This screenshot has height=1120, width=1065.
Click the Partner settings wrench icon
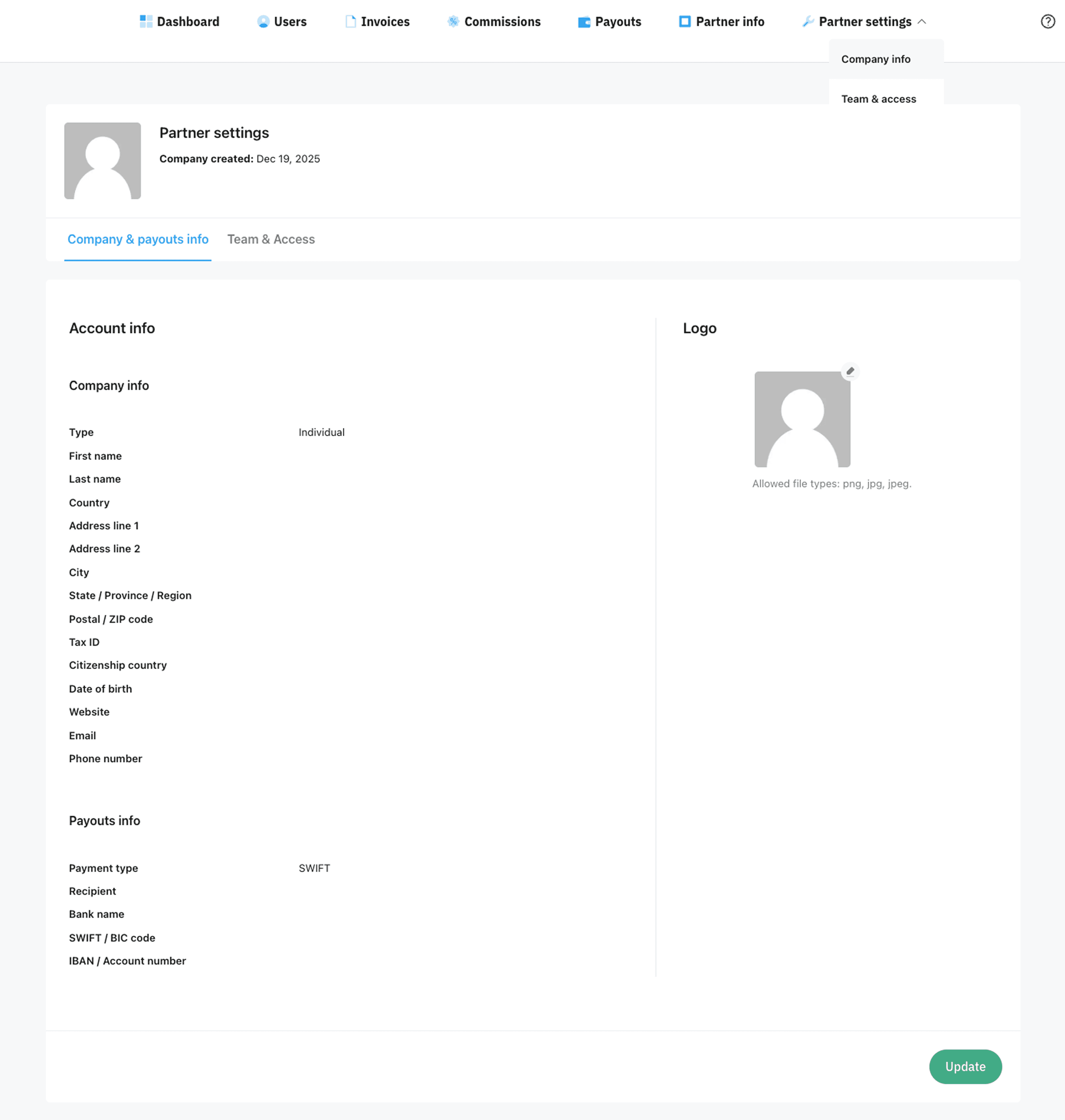pos(808,22)
